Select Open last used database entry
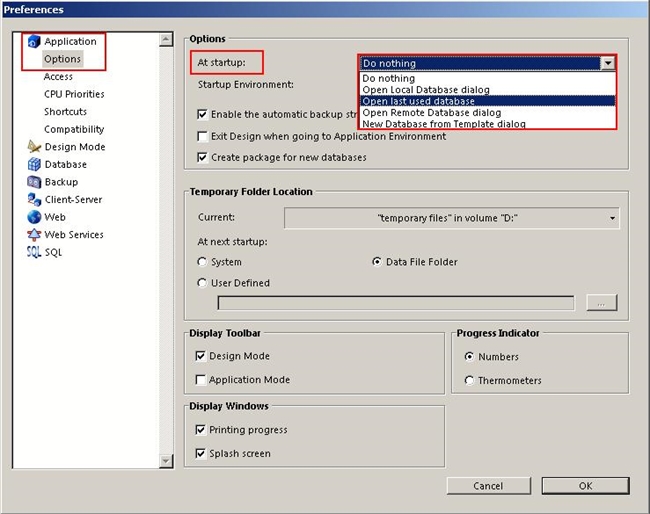Screen dimensions: 650x514 418,101
